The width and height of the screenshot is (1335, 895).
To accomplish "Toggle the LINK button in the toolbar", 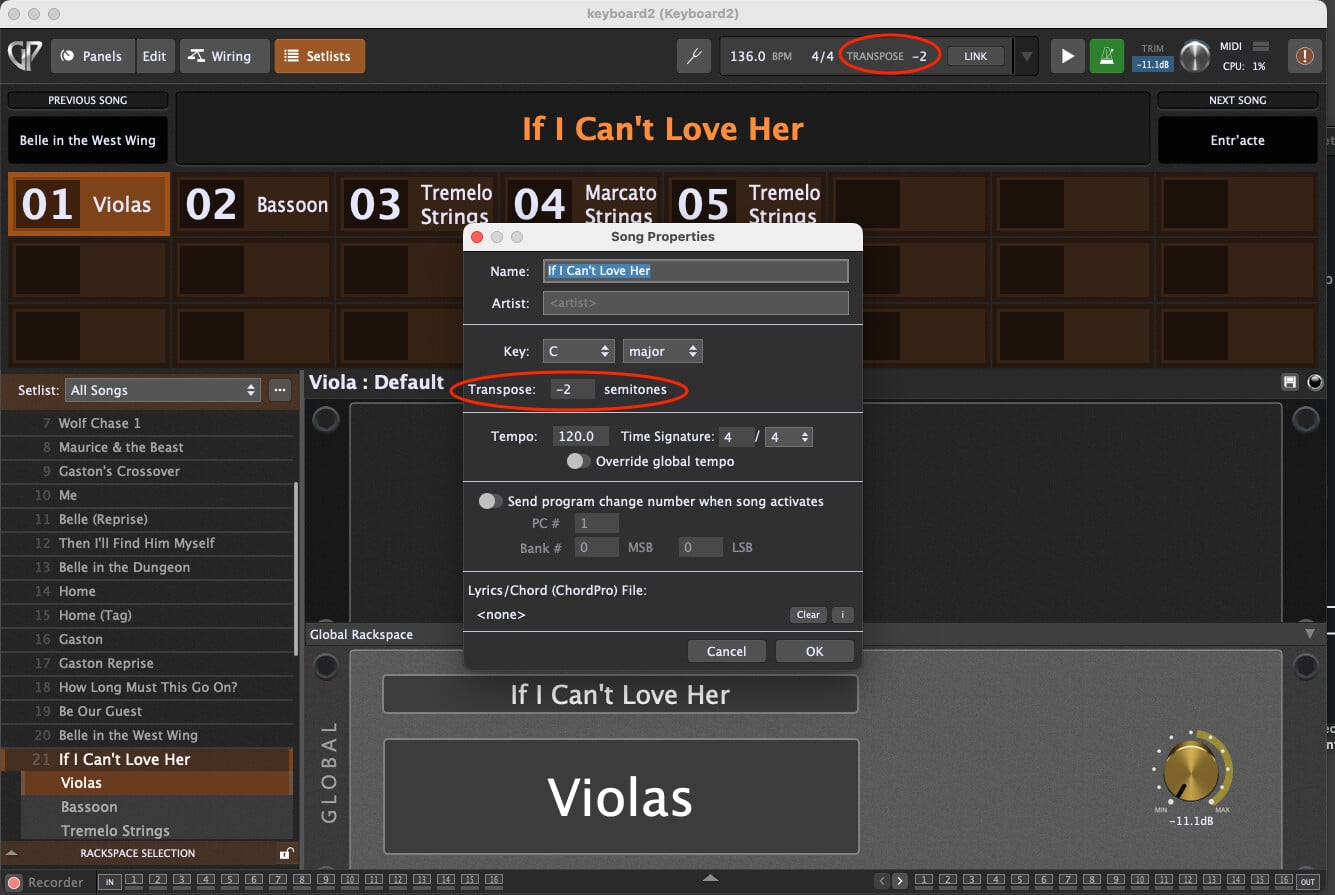I will pyautogui.click(x=975, y=56).
